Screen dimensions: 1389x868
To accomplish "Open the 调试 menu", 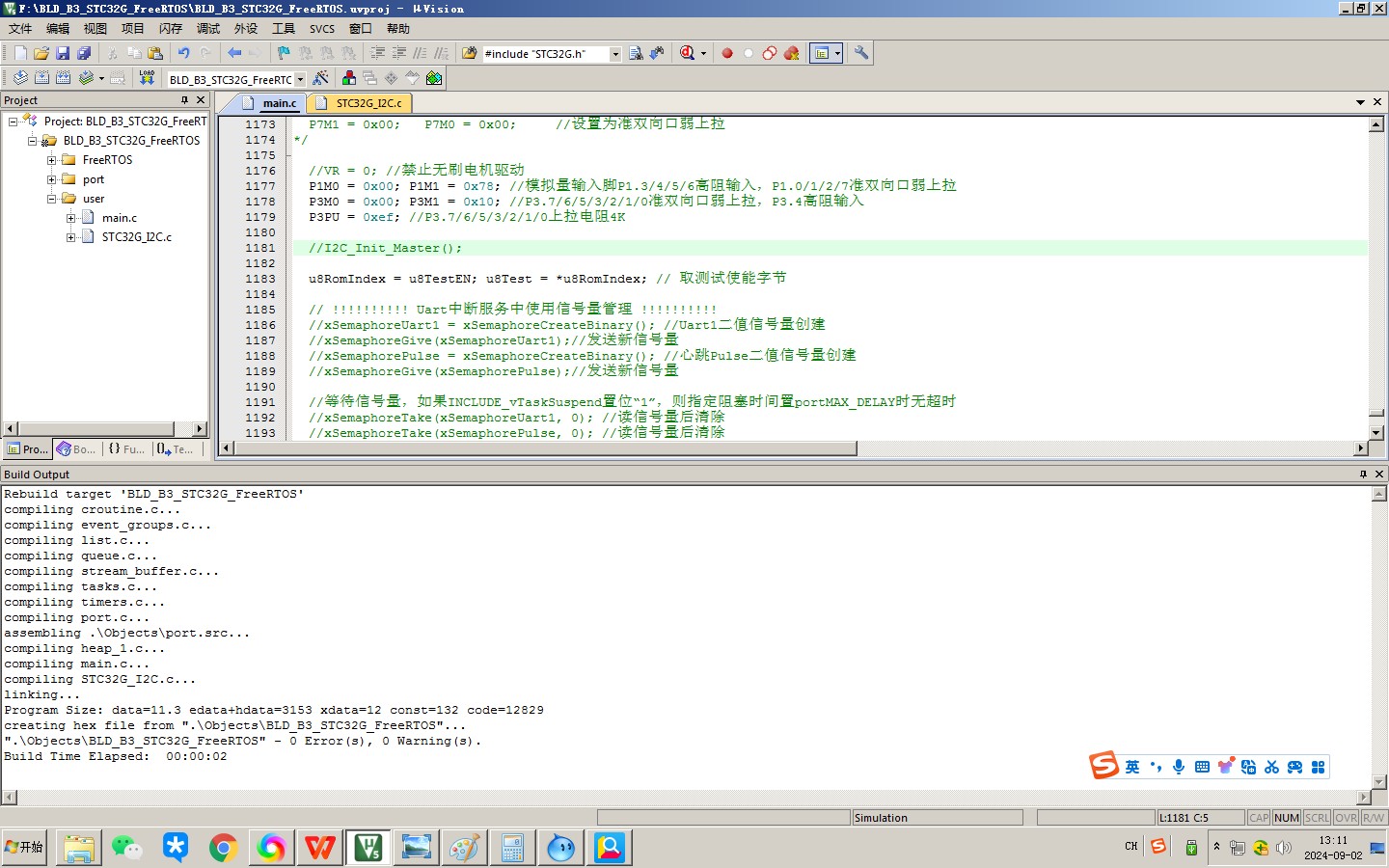I will coord(208,29).
